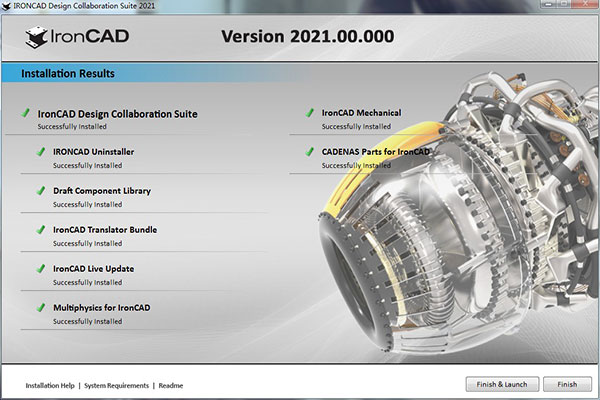The width and height of the screenshot is (600, 400).
Task: Click green checkmark beside Draft Component Library
Action: (41, 190)
